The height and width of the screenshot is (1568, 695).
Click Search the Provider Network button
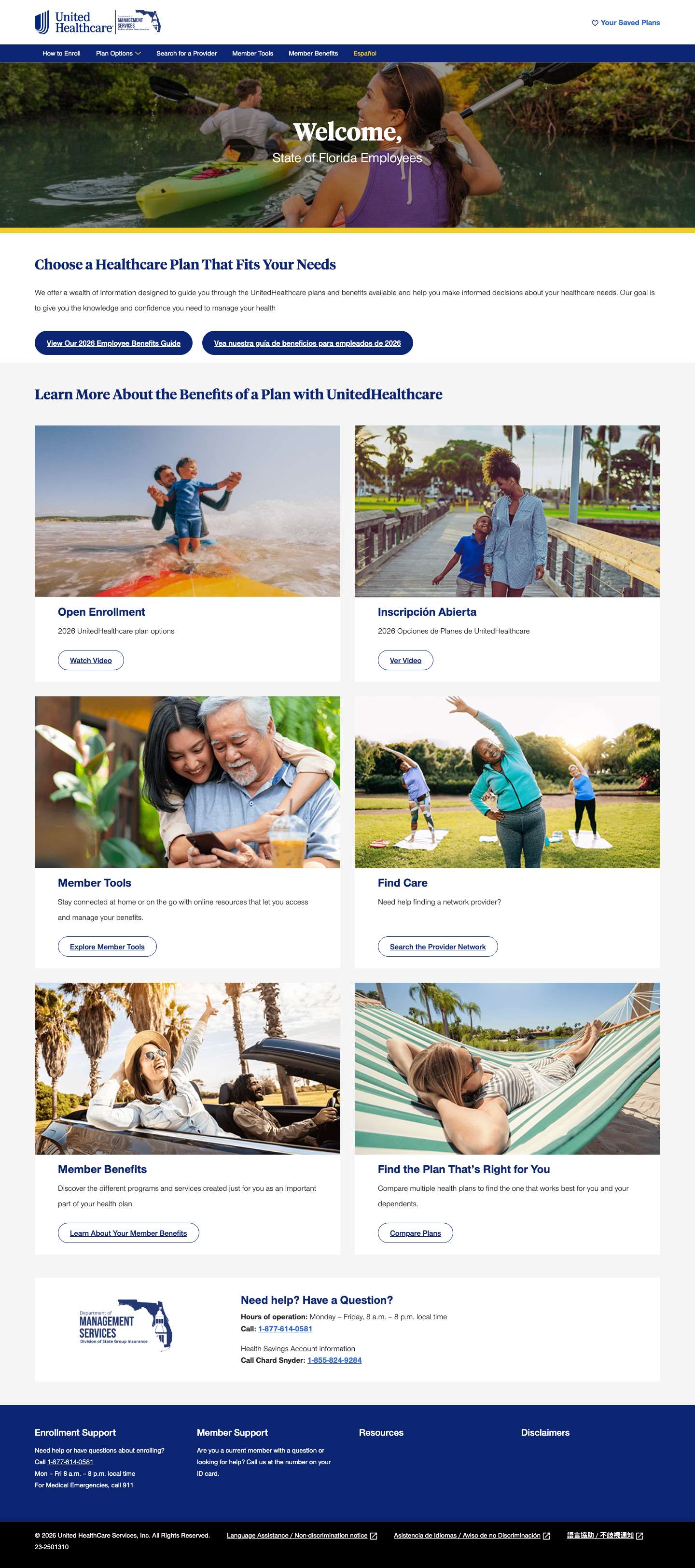(438, 946)
